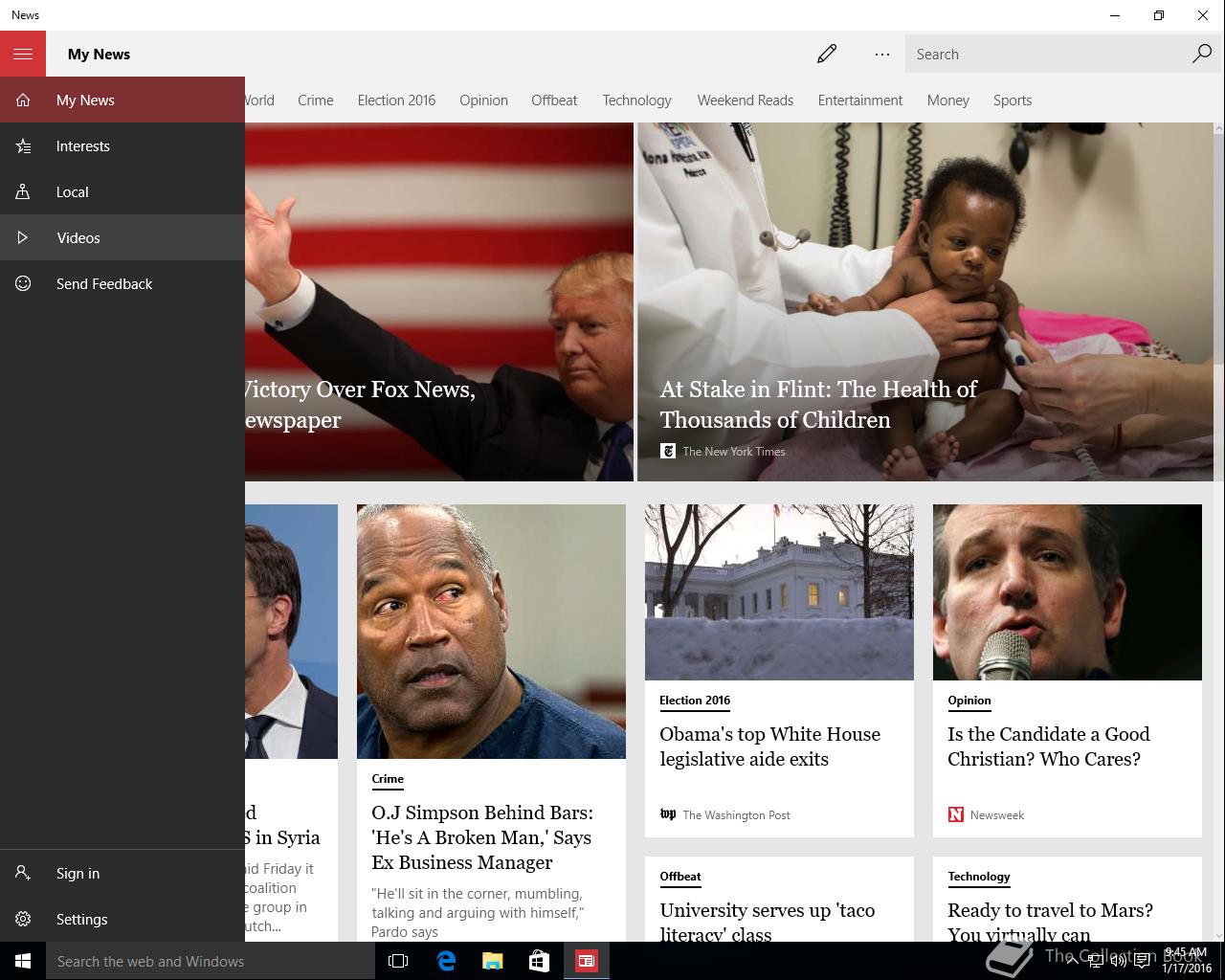Open Task View in the taskbar

[x=398, y=961]
